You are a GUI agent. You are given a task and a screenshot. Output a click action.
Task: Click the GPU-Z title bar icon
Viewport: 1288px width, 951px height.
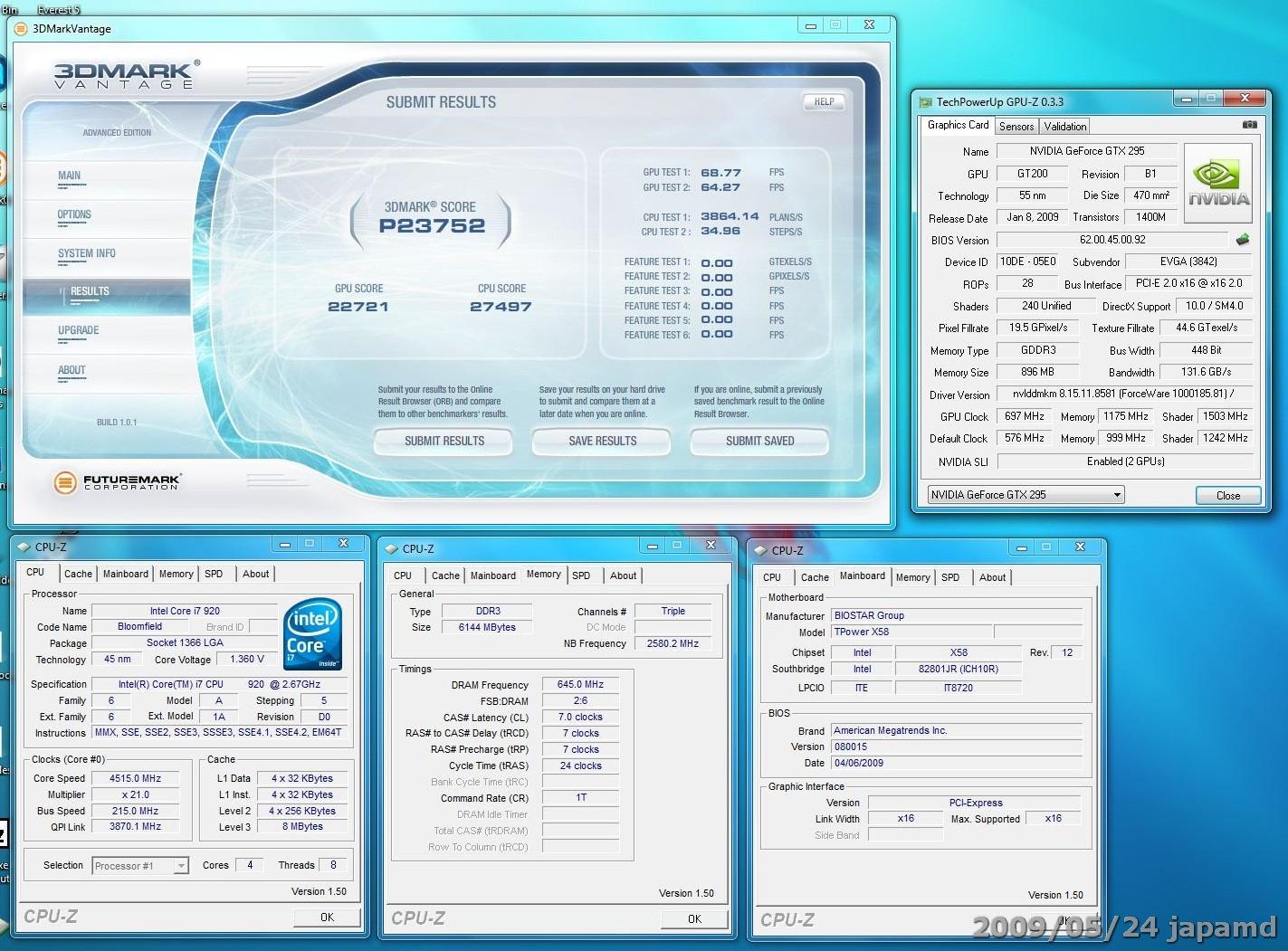point(926,102)
